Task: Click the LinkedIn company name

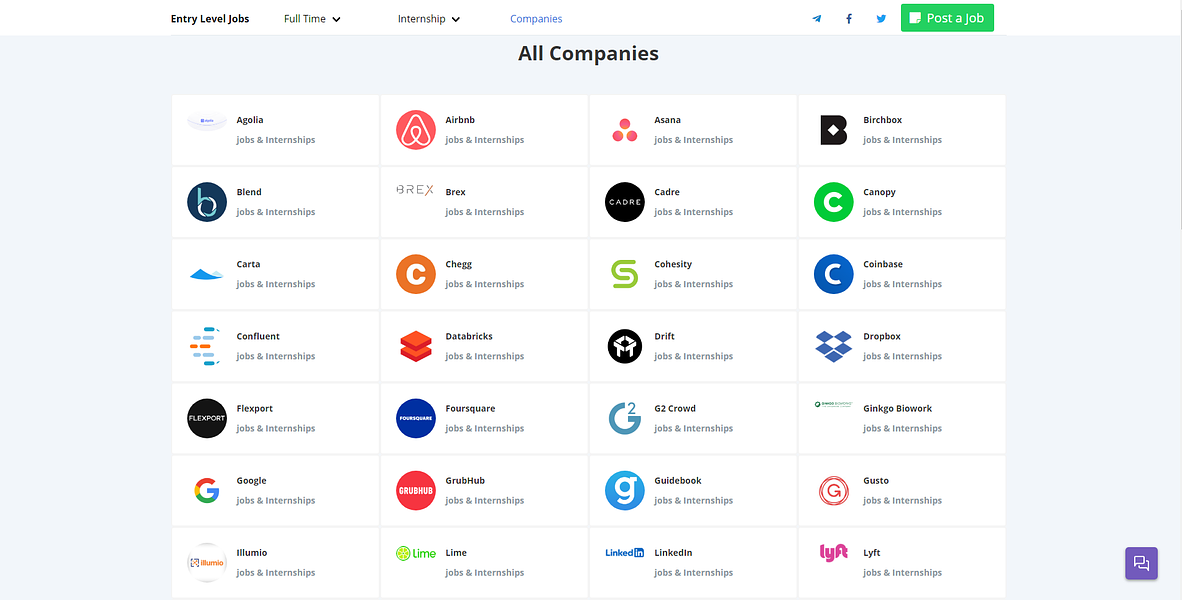Action: 673,553
